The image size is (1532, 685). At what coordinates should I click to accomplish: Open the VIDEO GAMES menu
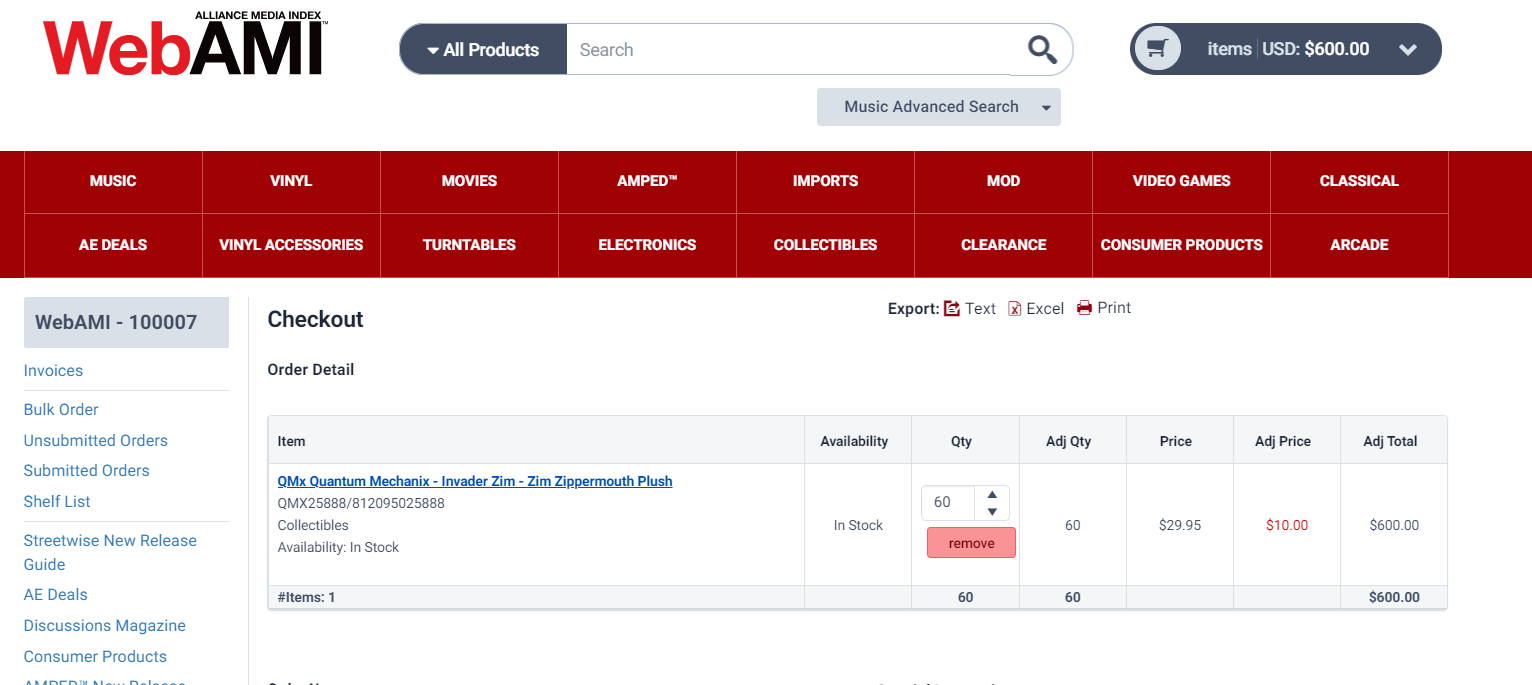point(1181,181)
